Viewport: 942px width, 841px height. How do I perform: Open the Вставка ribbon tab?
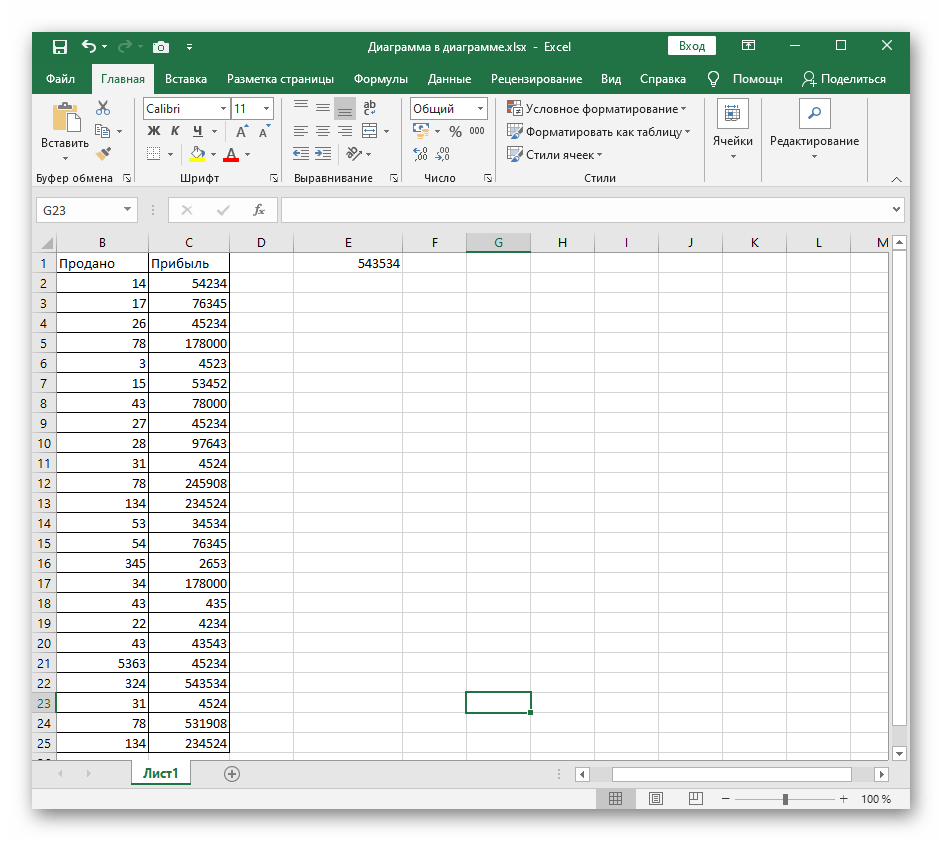pyautogui.click(x=186, y=79)
